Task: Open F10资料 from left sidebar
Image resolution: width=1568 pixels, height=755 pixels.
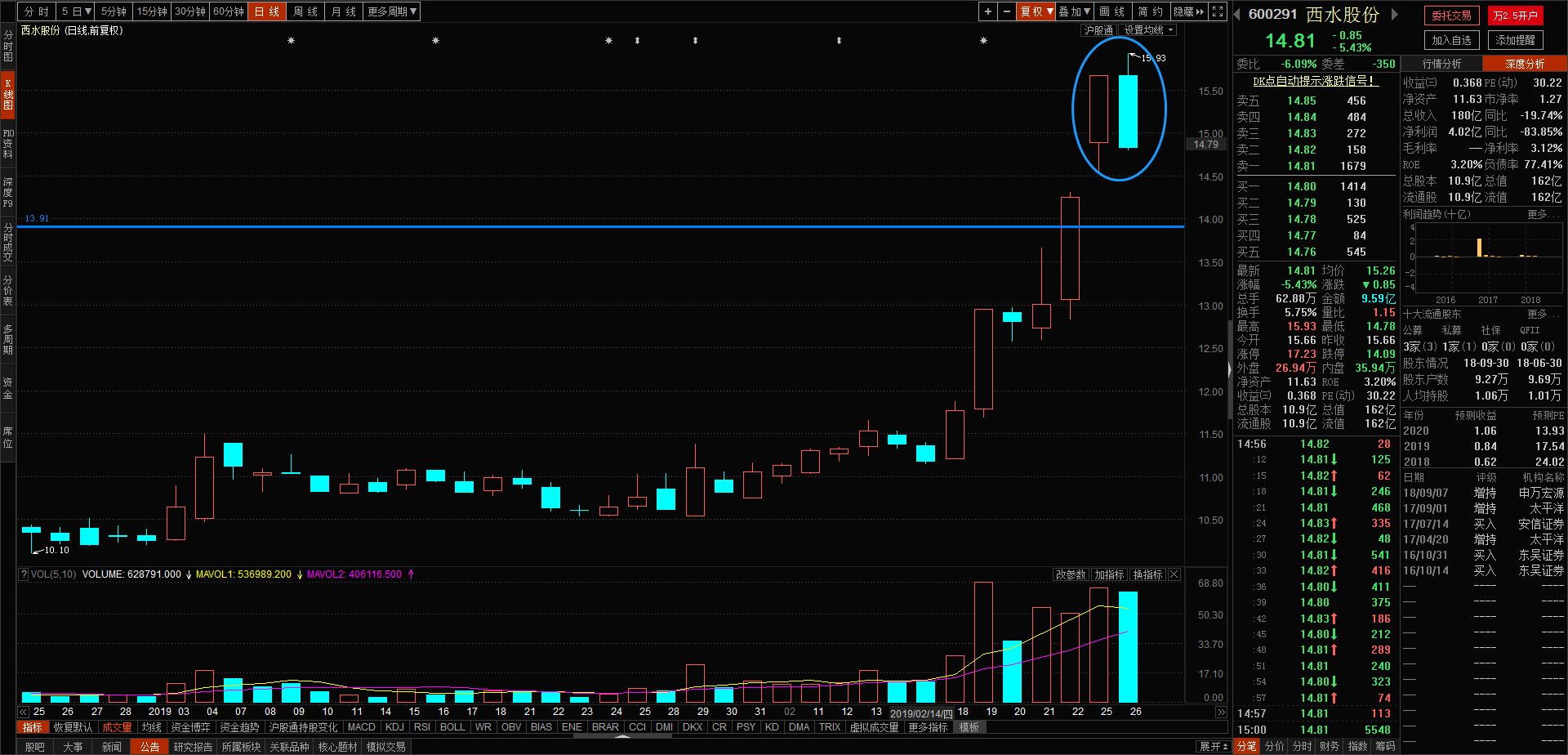Action: pos(7,143)
